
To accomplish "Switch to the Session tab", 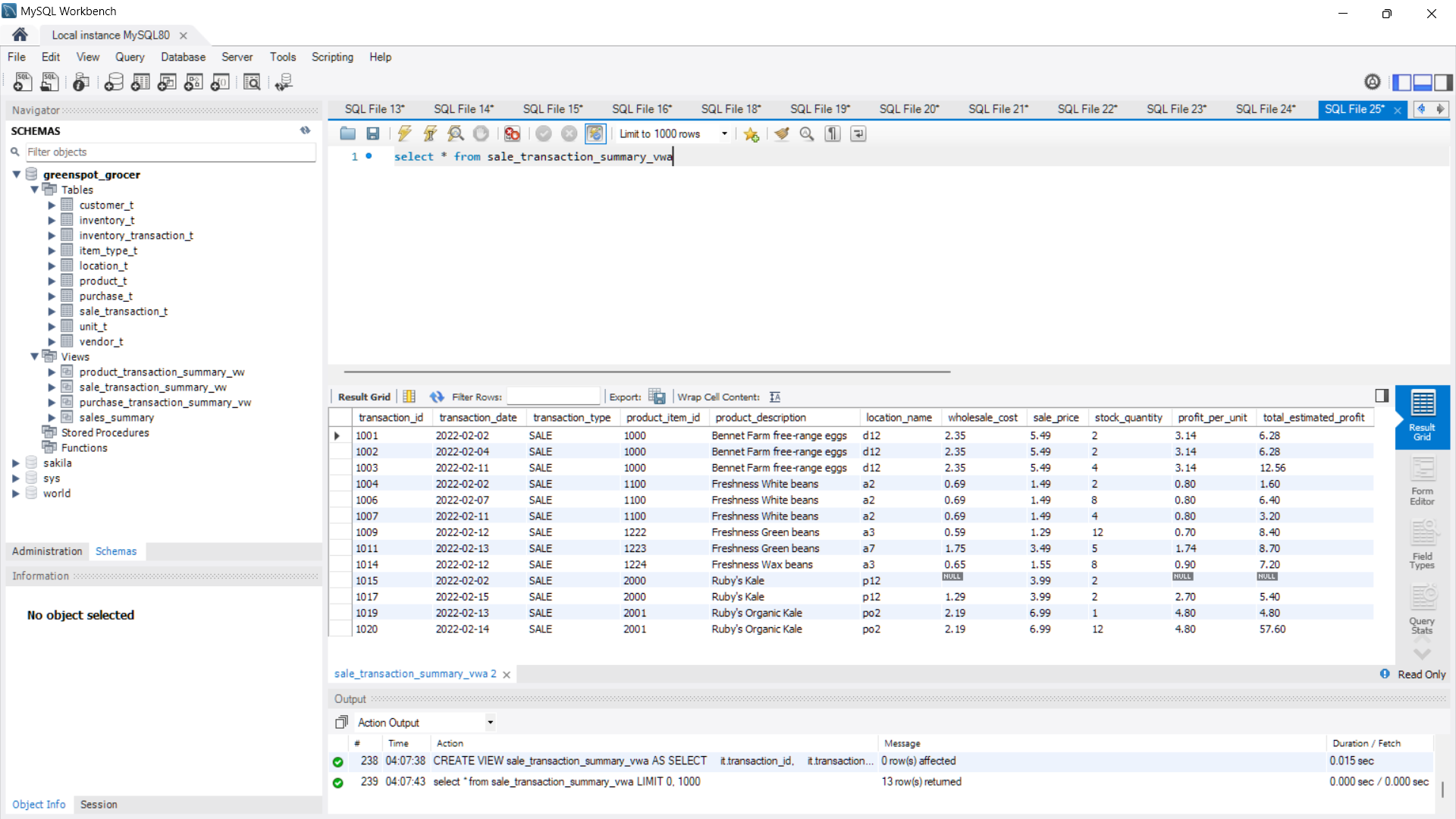I will tap(99, 805).
